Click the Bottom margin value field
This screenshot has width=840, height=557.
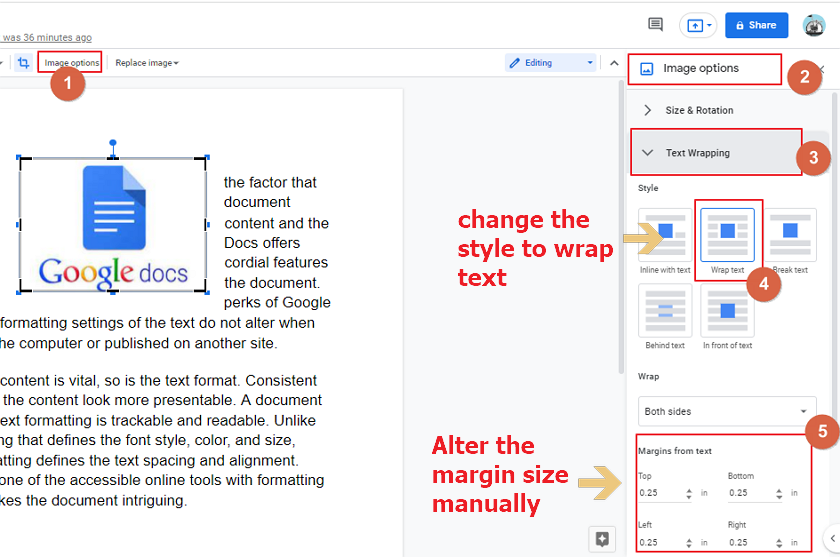click(750, 493)
